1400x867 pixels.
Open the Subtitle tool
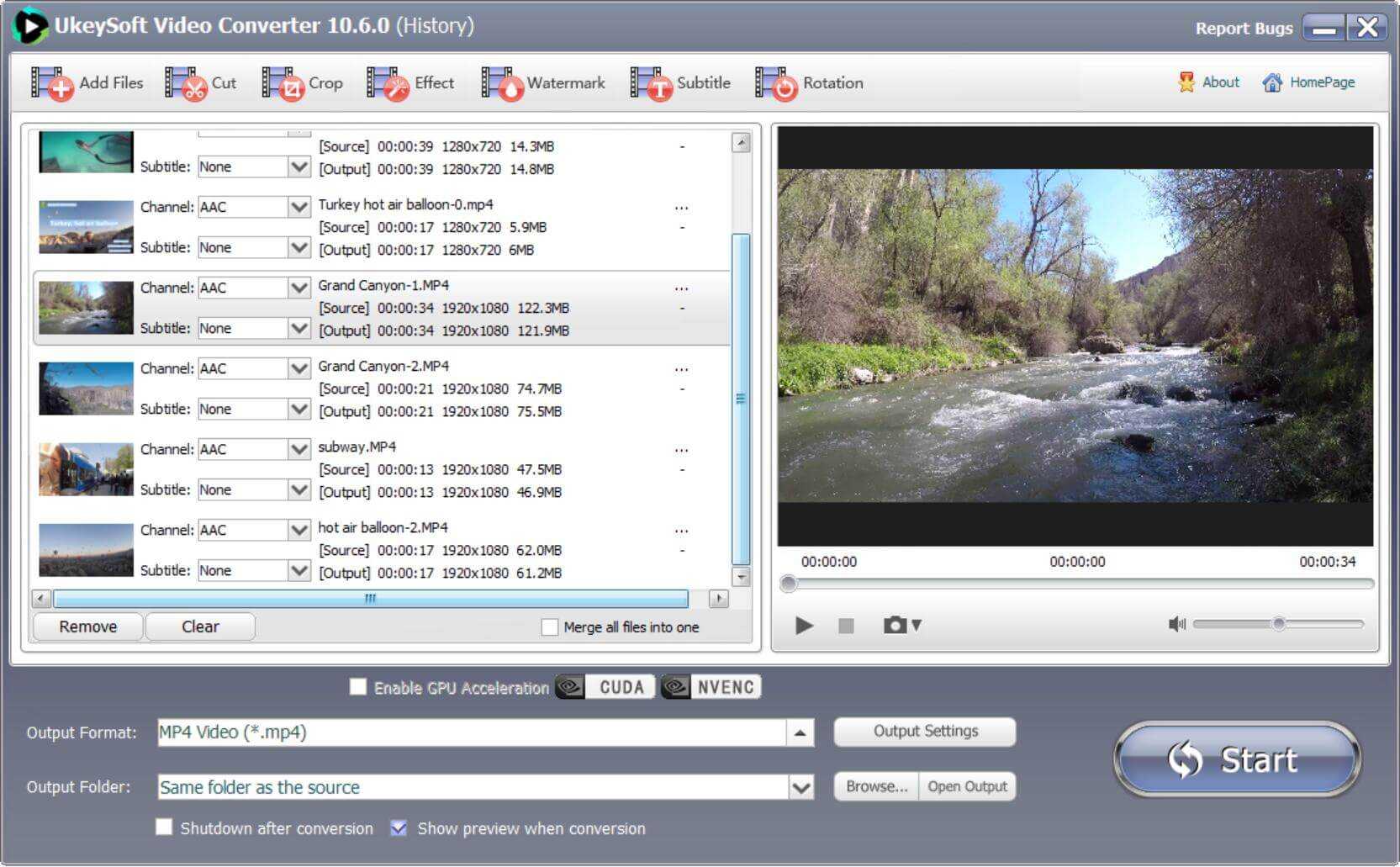(652, 84)
